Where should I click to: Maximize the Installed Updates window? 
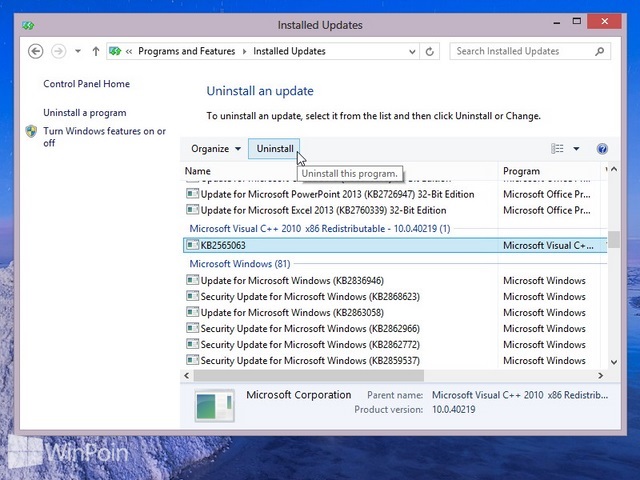pyautogui.click(x=576, y=21)
